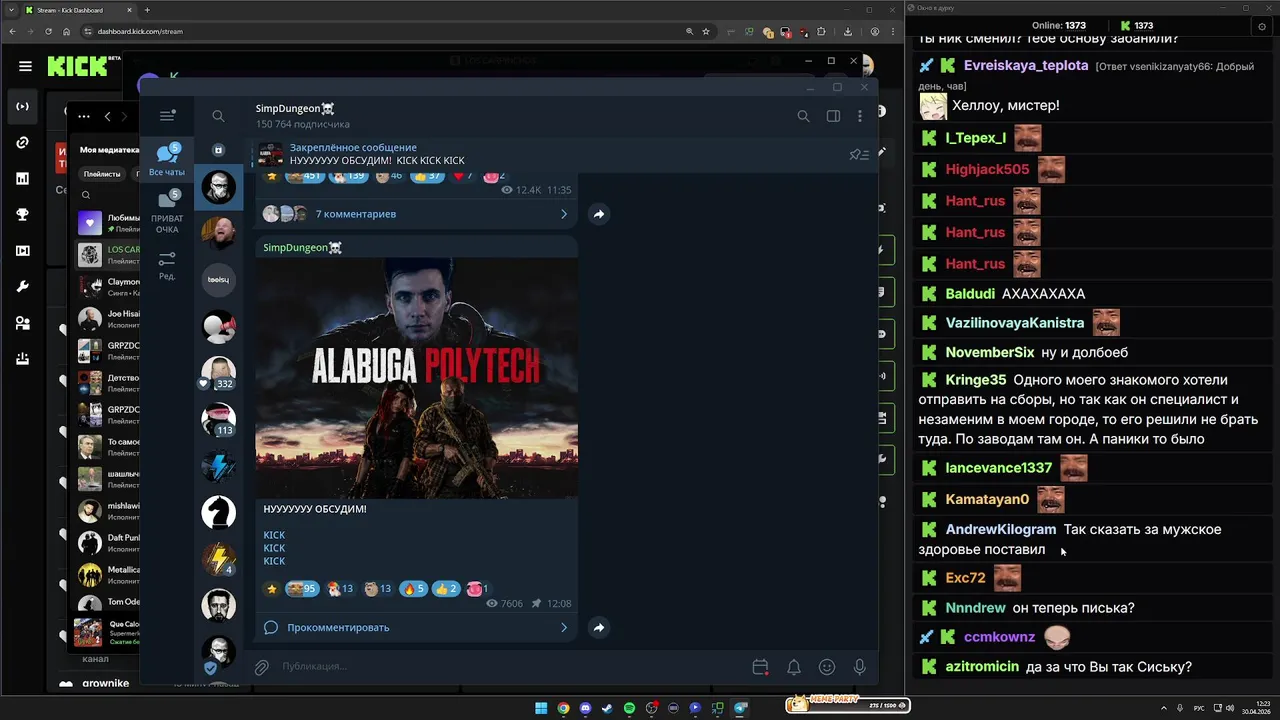
Task: Open Chrome extensions puzzle icon
Action: pyautogui.click(x=822, y=31)
